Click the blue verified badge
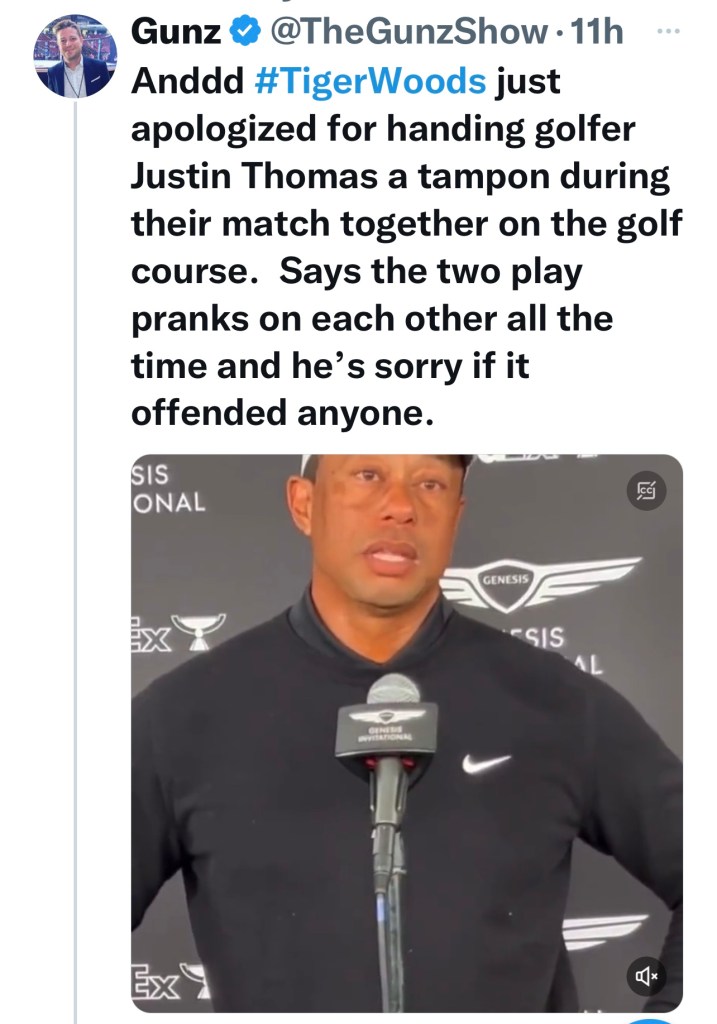The image size is (717, 1024). click(242, 32)
